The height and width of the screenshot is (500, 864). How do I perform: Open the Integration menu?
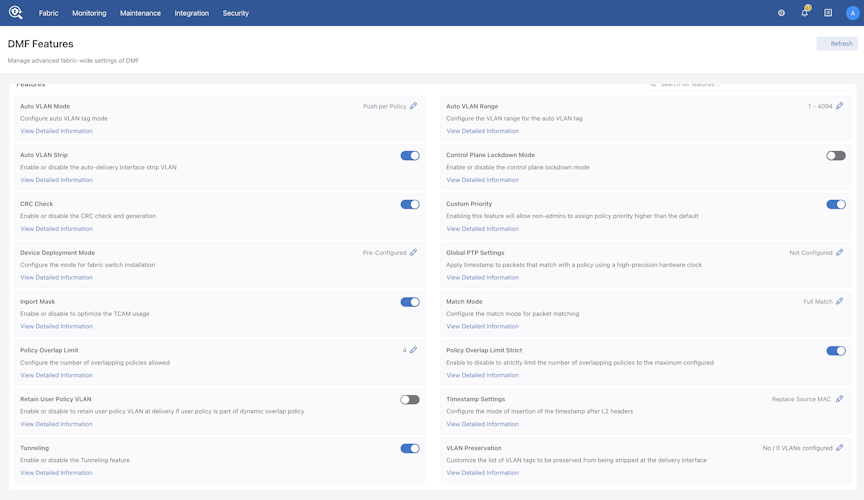coord(192,13)
